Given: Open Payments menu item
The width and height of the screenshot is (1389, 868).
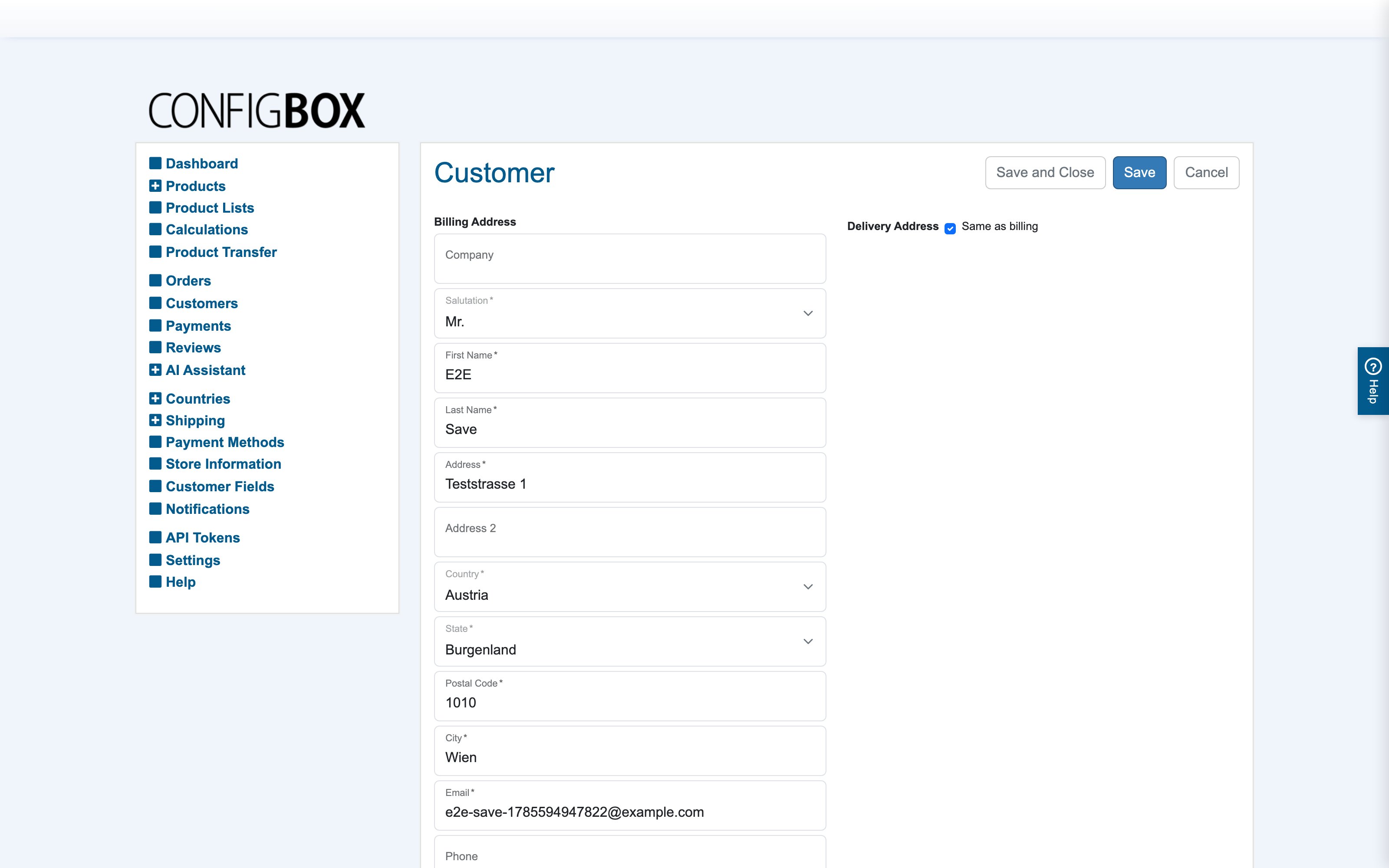Looking at the screenshot, I should pyautogui.click(x=198, y=325).
